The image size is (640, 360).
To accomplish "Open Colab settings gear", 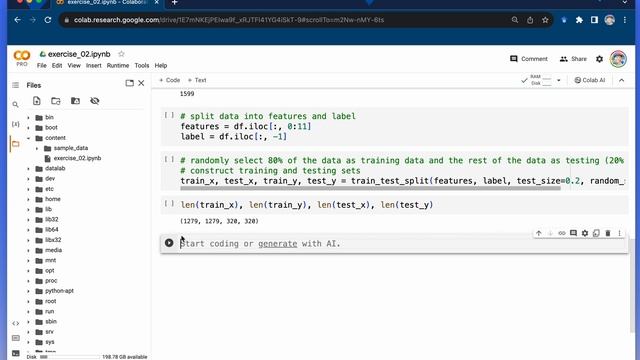I will click(599, 59).
